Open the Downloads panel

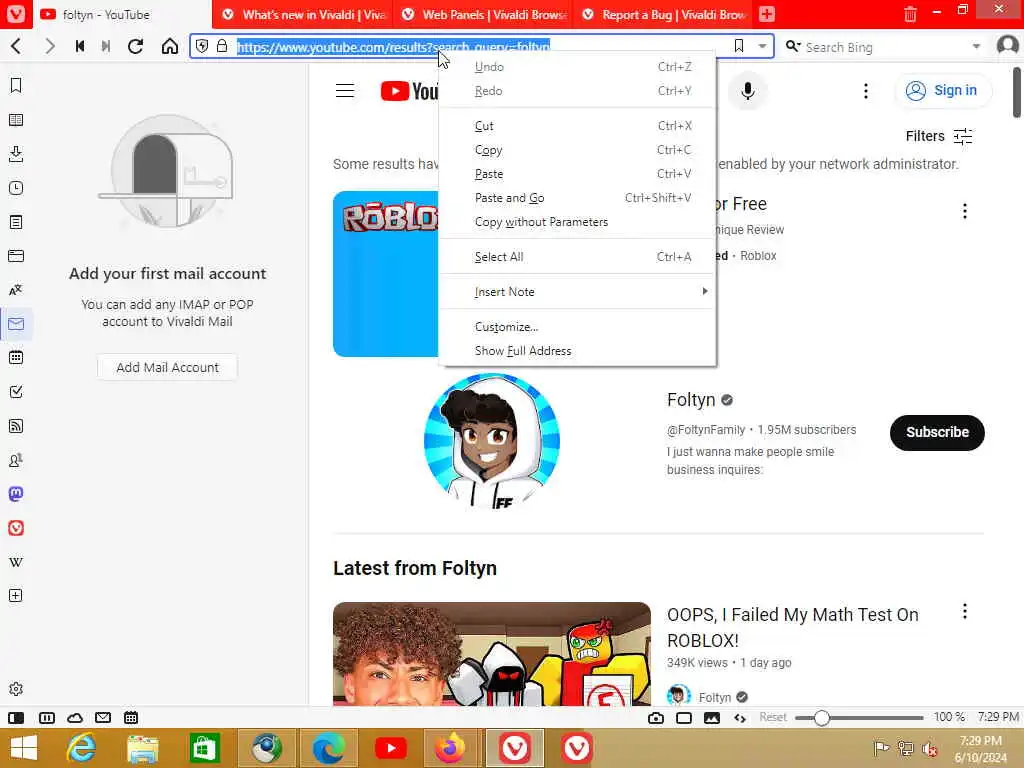[16, 154]
